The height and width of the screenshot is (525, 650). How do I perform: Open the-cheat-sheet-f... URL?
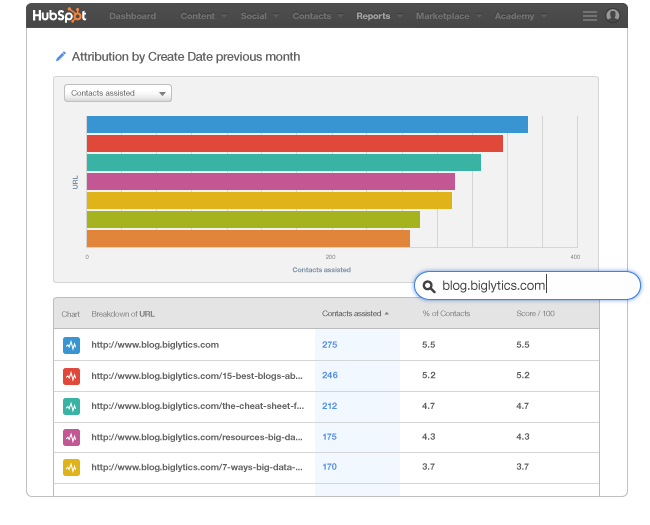pos(198,406)
